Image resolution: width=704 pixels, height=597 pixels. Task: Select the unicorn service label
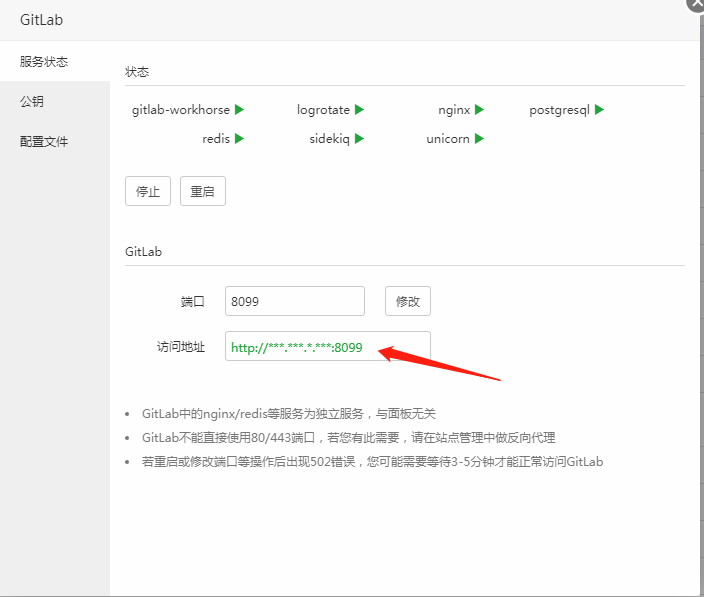(448, 139)
